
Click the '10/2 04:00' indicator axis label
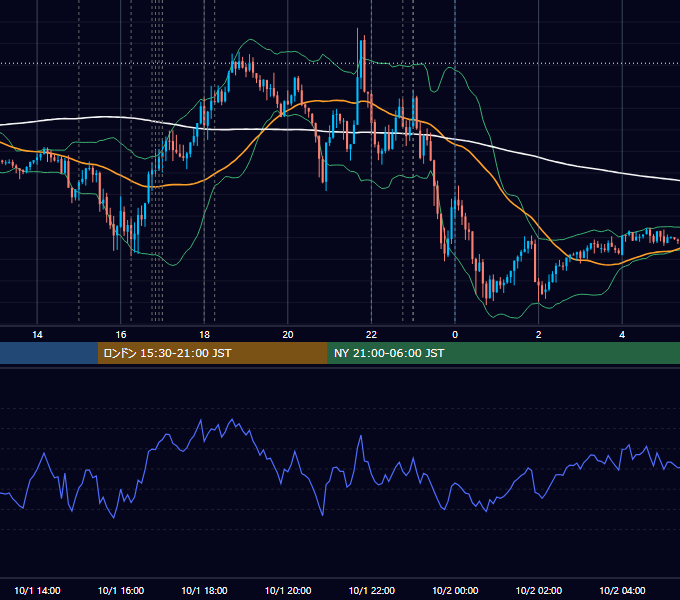pyautogui.click(x=622, y=590)
